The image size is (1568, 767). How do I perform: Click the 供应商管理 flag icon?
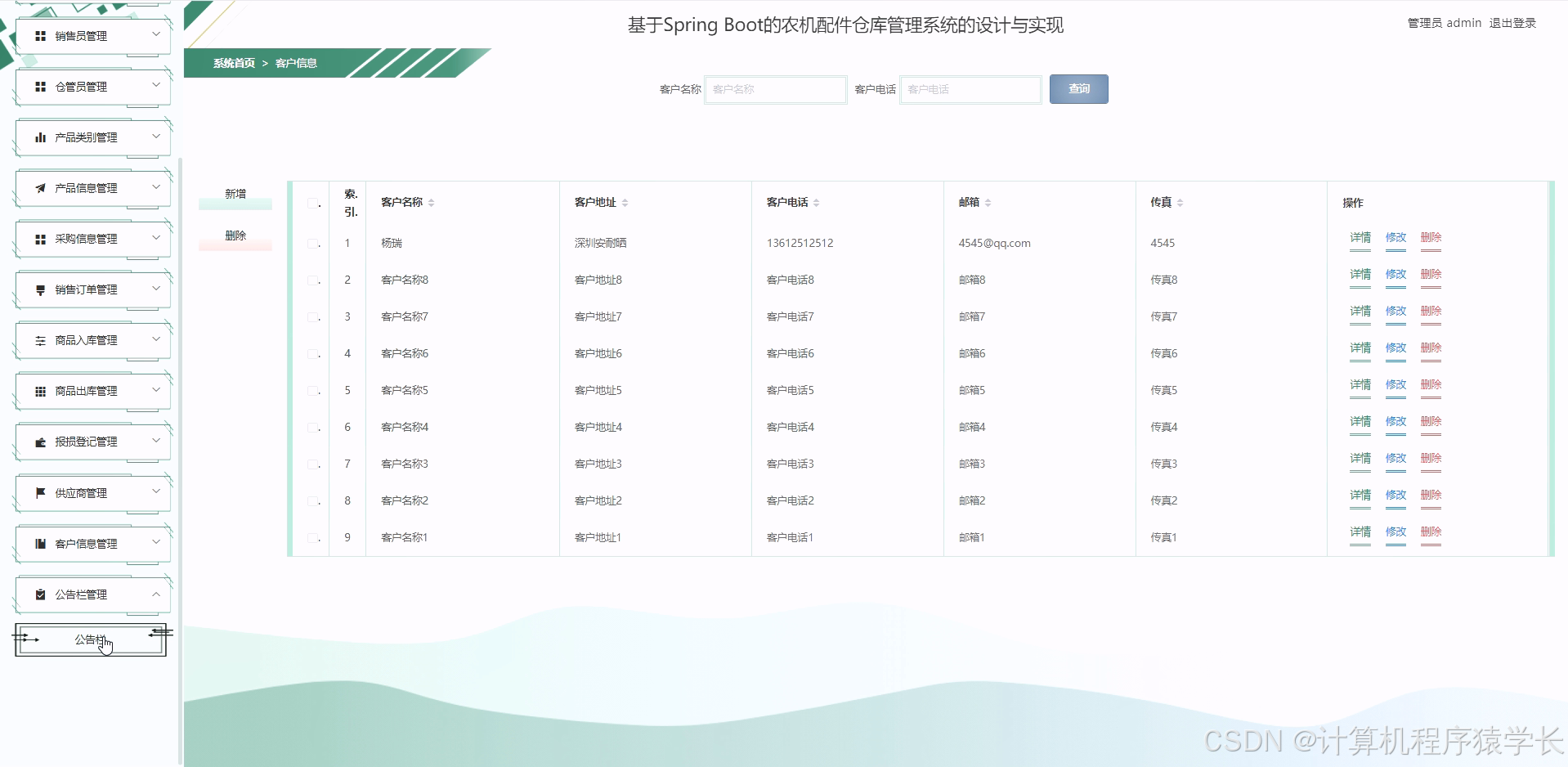[x=39, y=491]
